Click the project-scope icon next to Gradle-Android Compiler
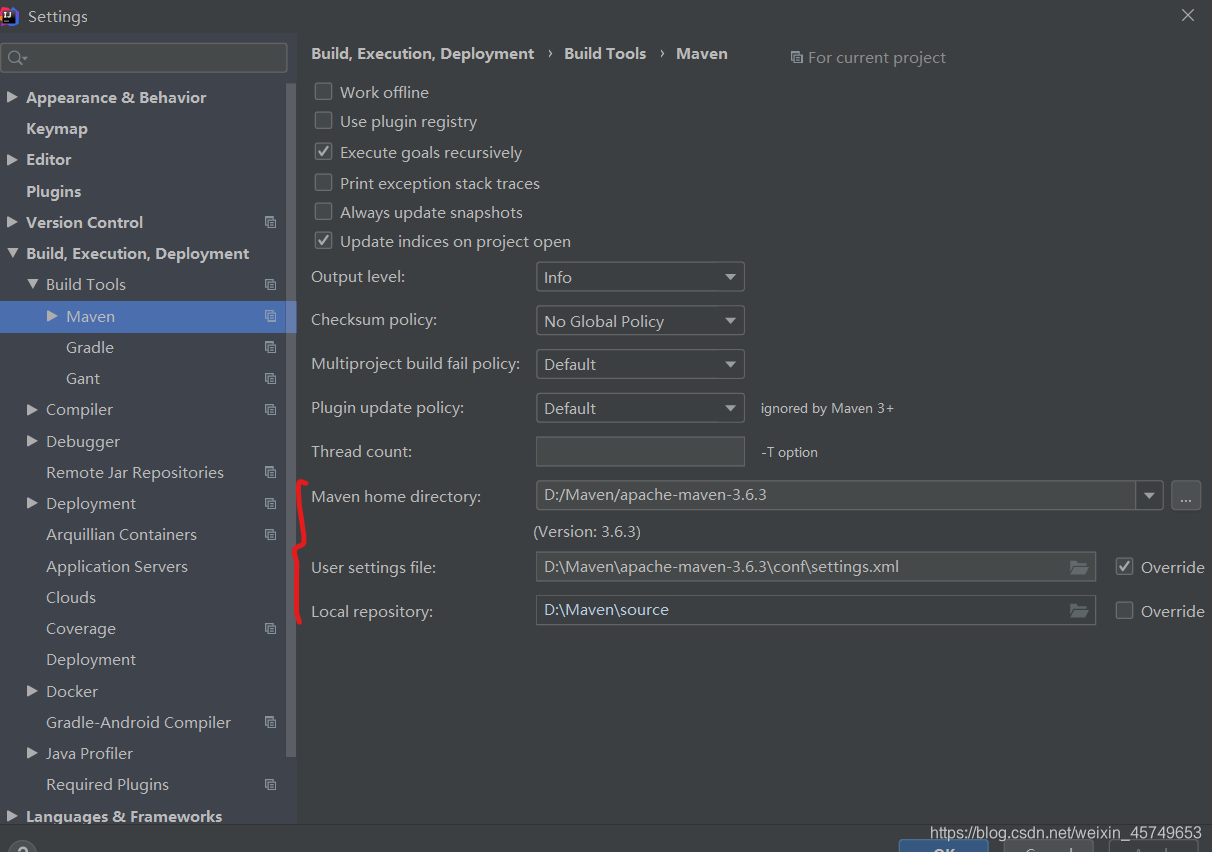Screen dimensions: 1212x852 point(270,722)
